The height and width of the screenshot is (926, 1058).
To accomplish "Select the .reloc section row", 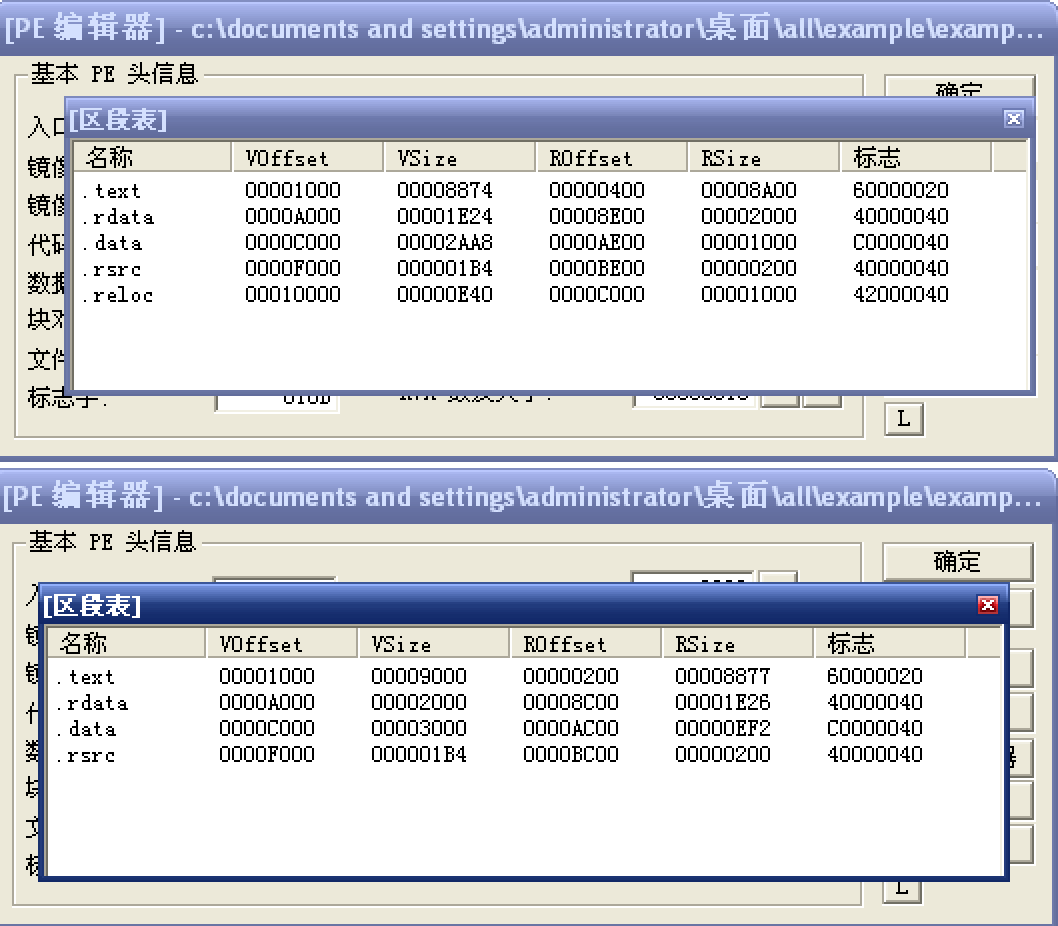I will (x=117, y=295).
